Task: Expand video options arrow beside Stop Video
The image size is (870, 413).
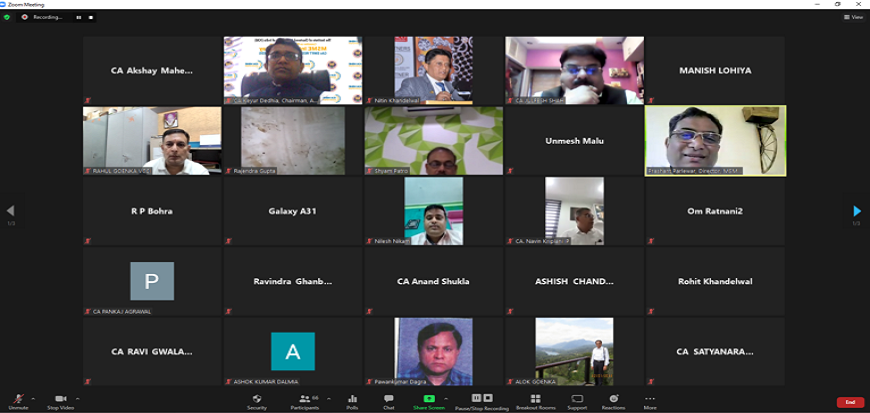Action: pyautogui.click(x=78, y=397)
